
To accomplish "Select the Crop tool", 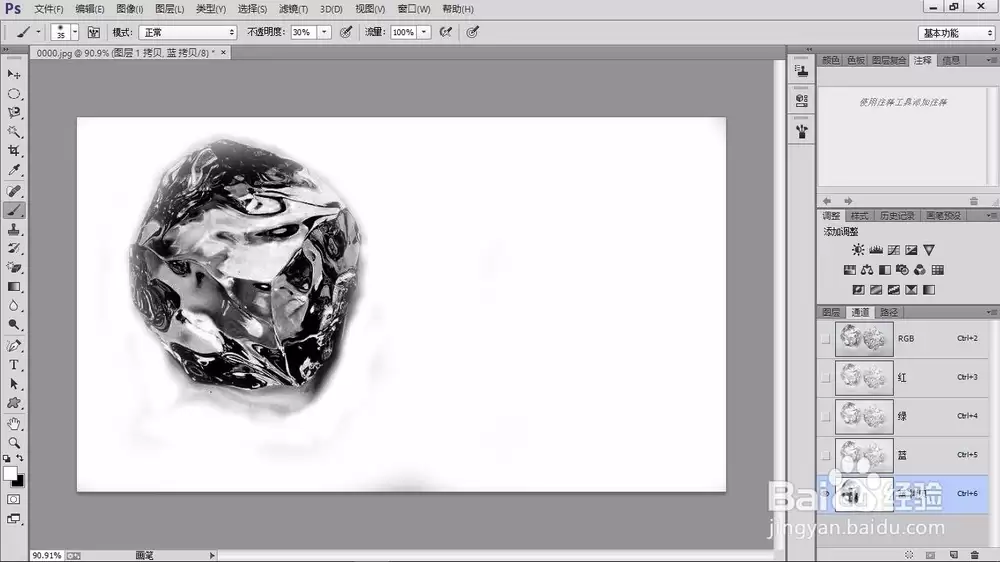I will pos(13,151).
